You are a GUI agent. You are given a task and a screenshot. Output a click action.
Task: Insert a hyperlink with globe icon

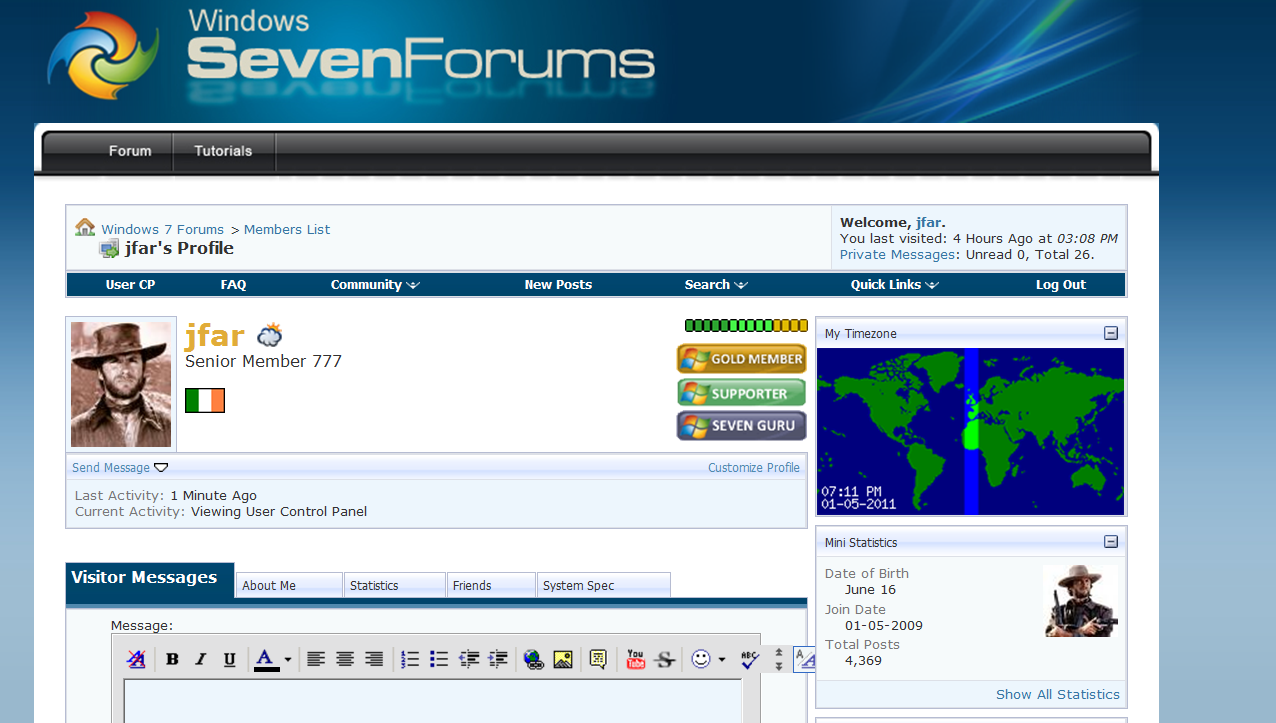(534, 659)
